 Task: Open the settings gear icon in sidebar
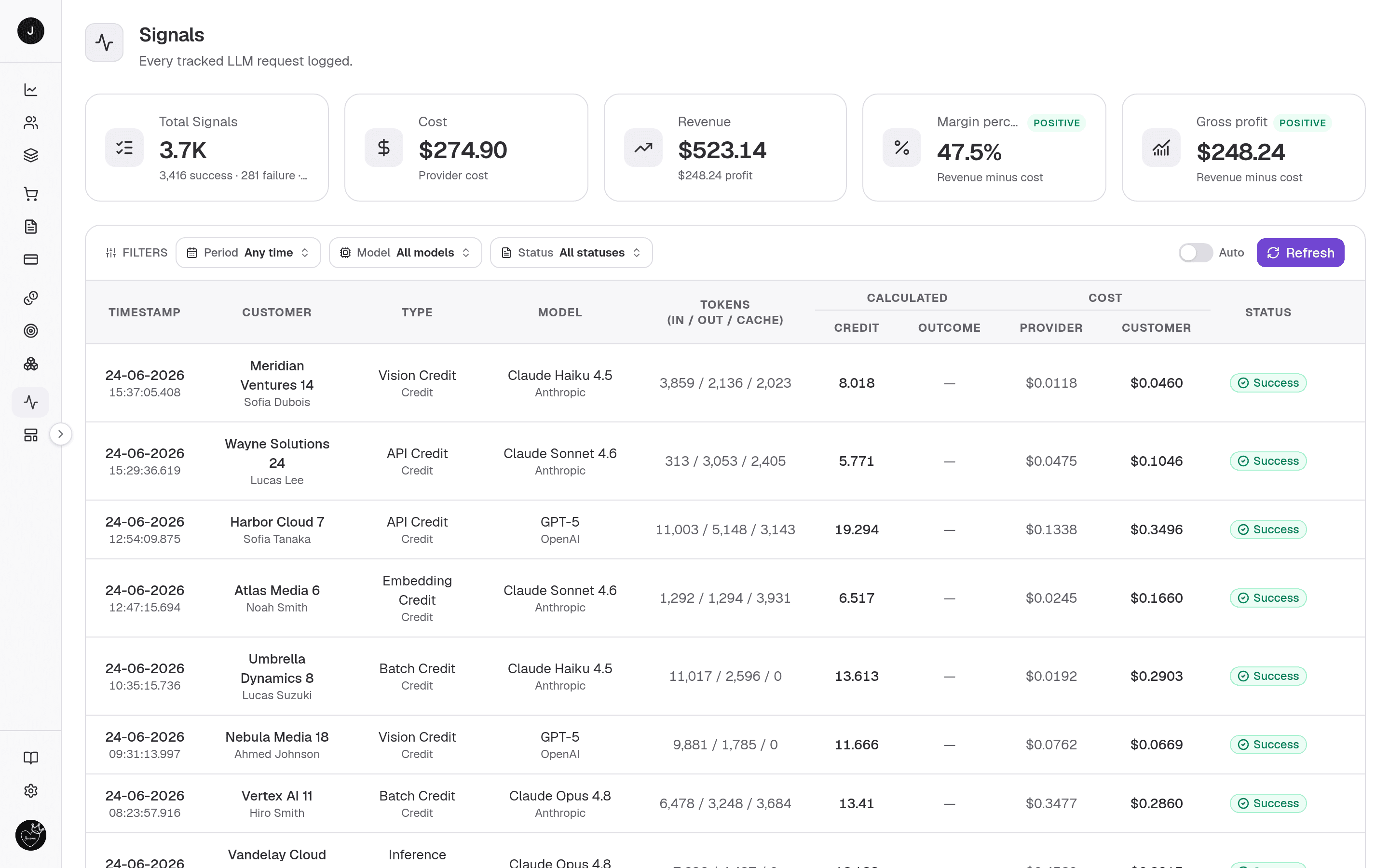click(x=30, y=791)
